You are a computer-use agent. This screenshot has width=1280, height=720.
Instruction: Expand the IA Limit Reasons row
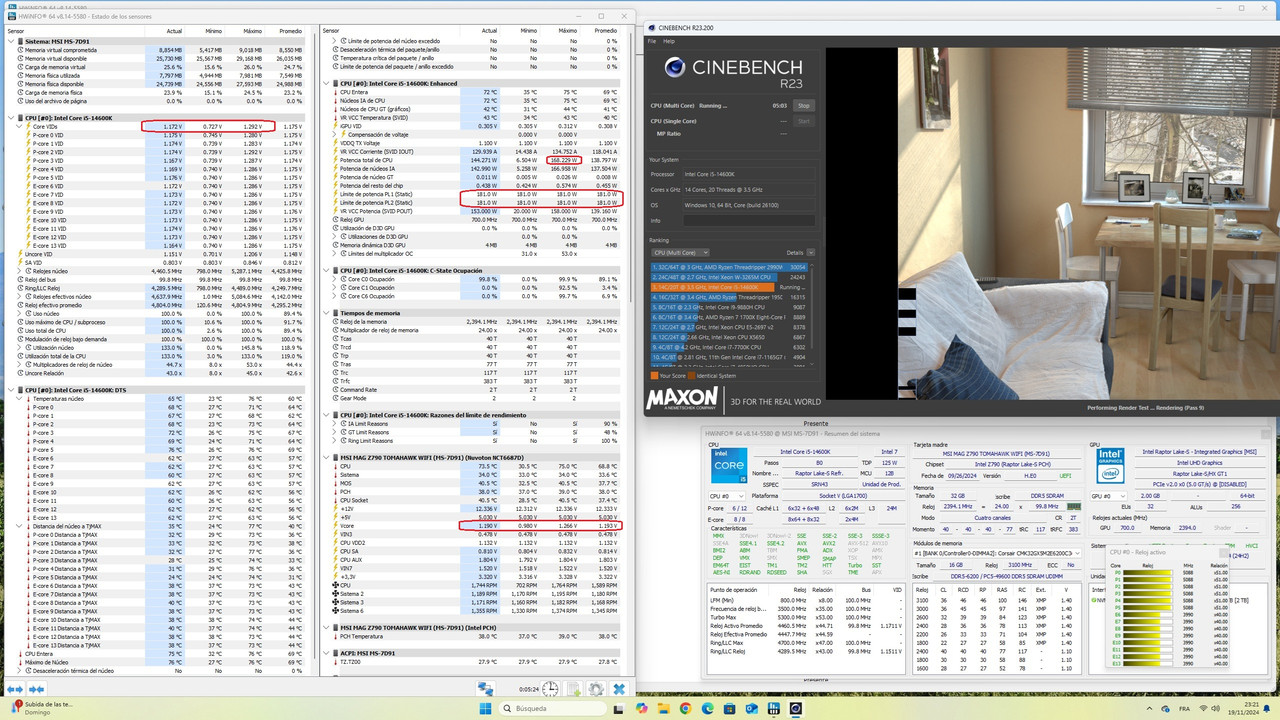pos(335,424)
